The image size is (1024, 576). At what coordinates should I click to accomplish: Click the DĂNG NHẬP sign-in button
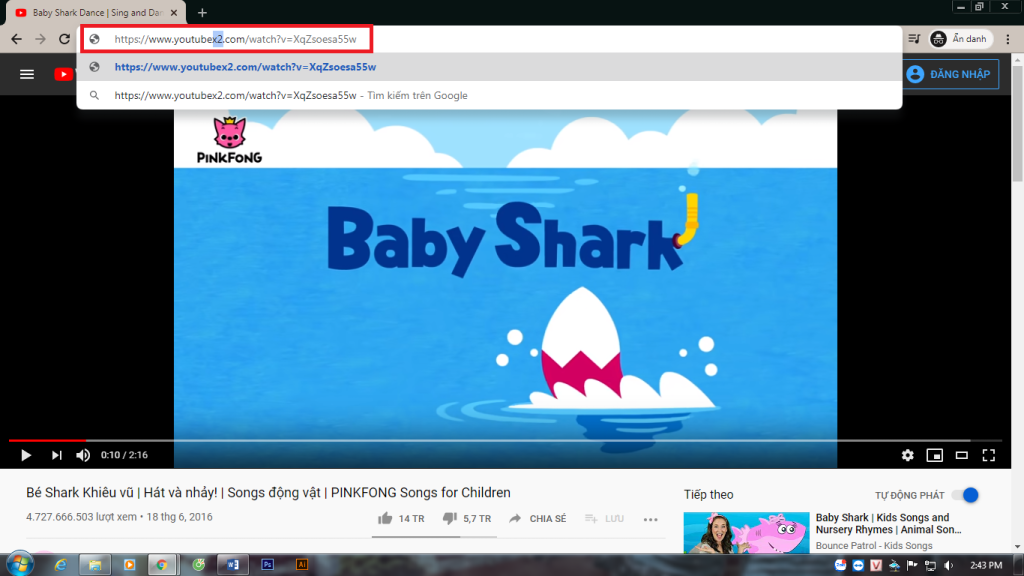(949, 73)
